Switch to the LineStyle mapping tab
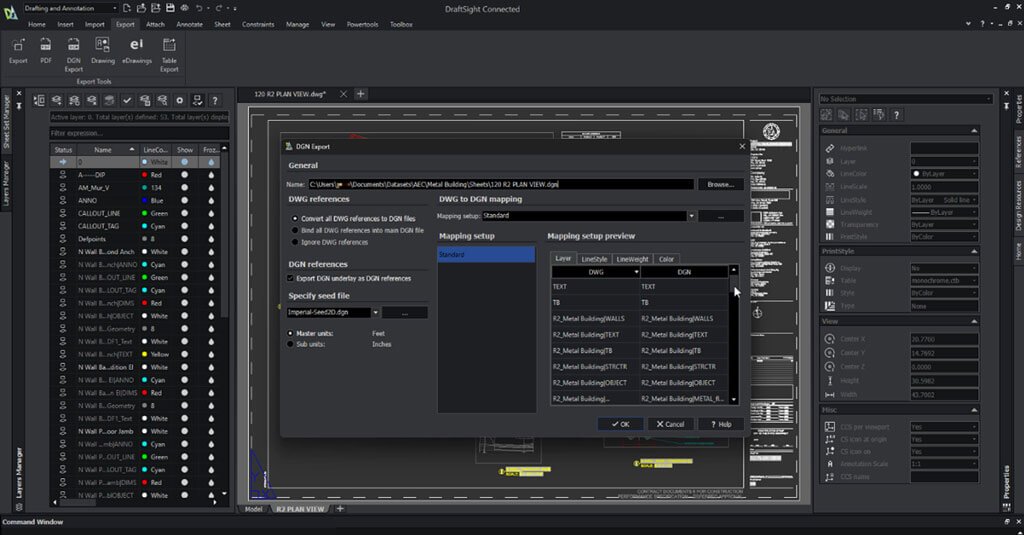The image size is (1024, 535). pyautogui.click(x=593, y=259)
